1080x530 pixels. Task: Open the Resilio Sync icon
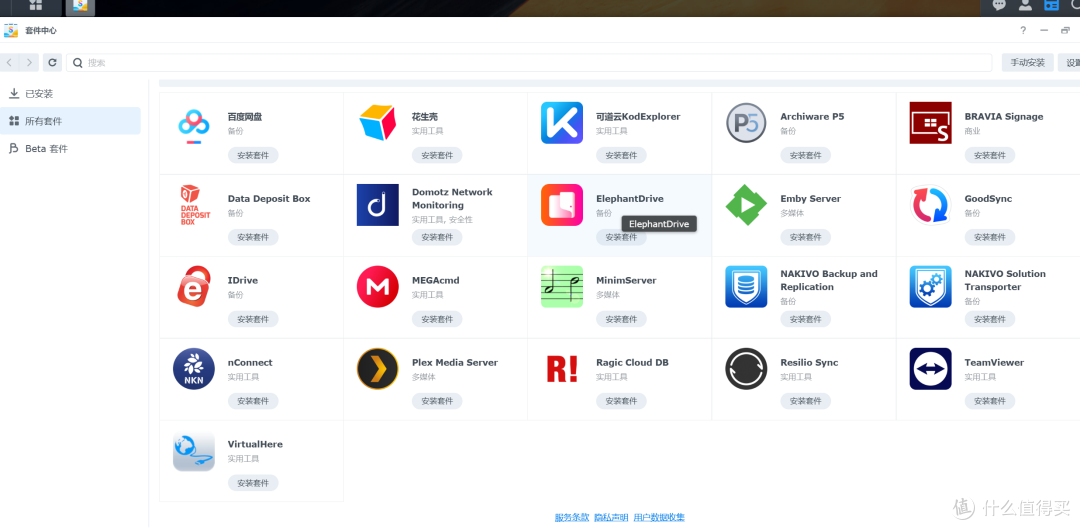tap(746, 369)
